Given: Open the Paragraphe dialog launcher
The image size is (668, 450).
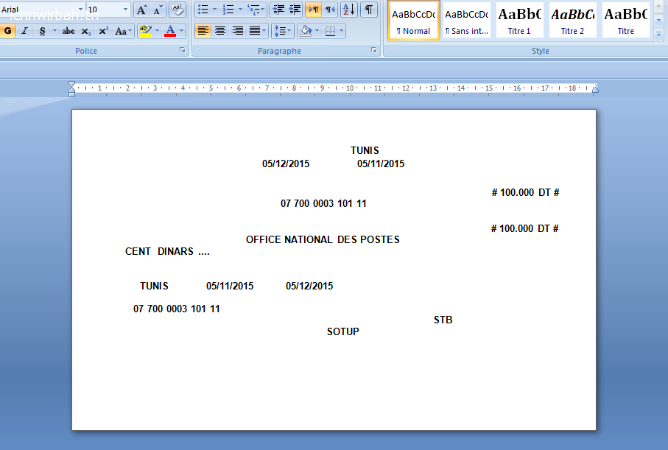Looking at the screenshot, I should tap(374, 50).
